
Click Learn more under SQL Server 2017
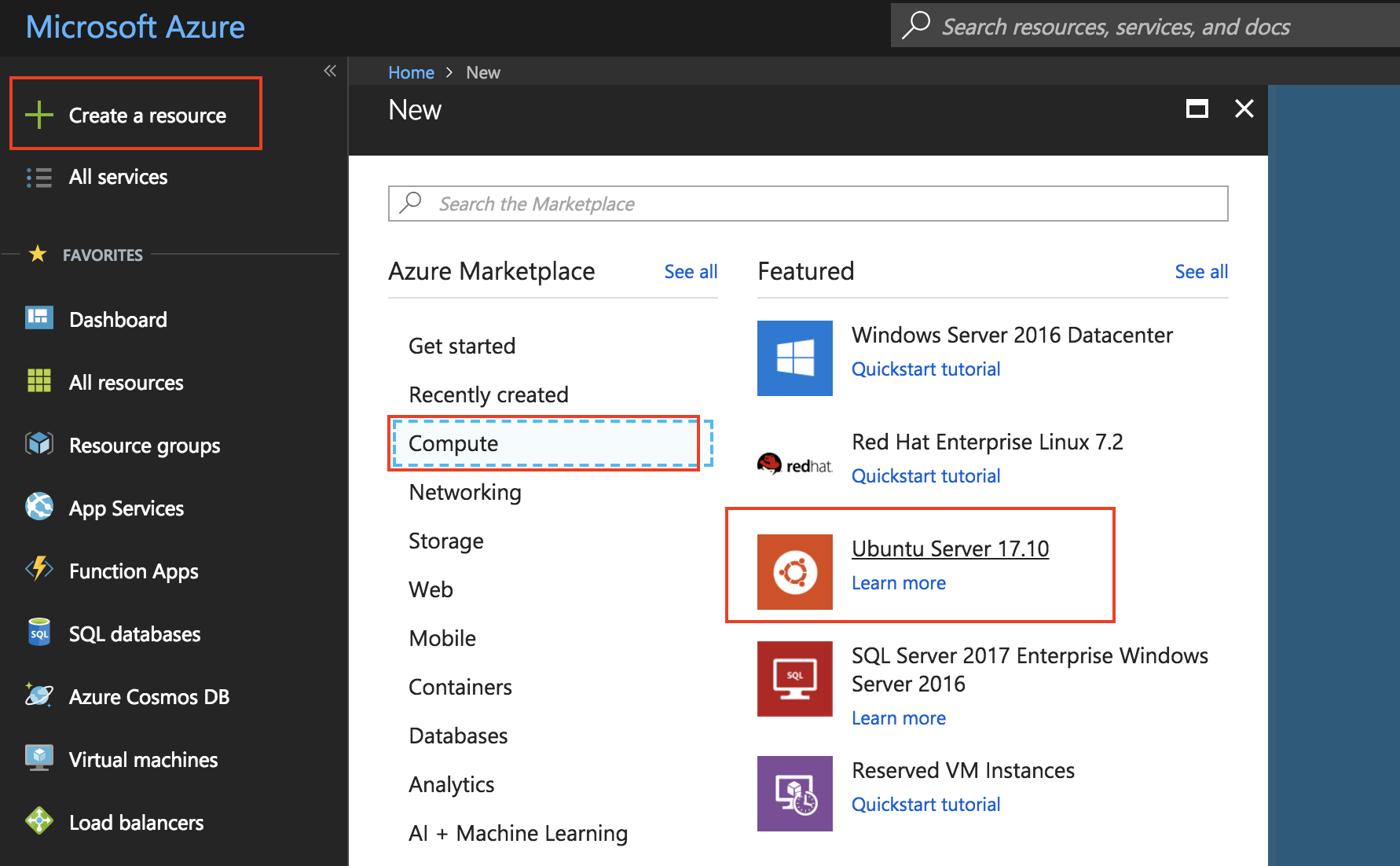[899, 717]
